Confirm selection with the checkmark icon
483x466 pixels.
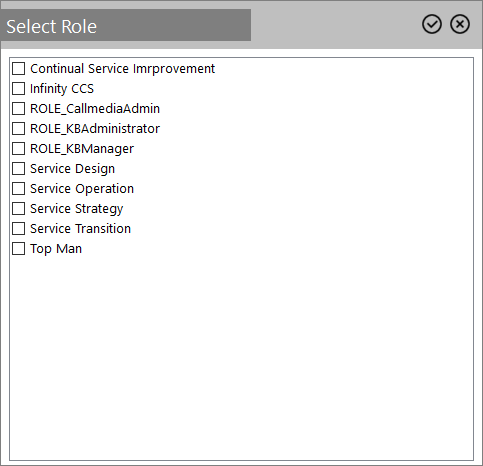[432, 24]
